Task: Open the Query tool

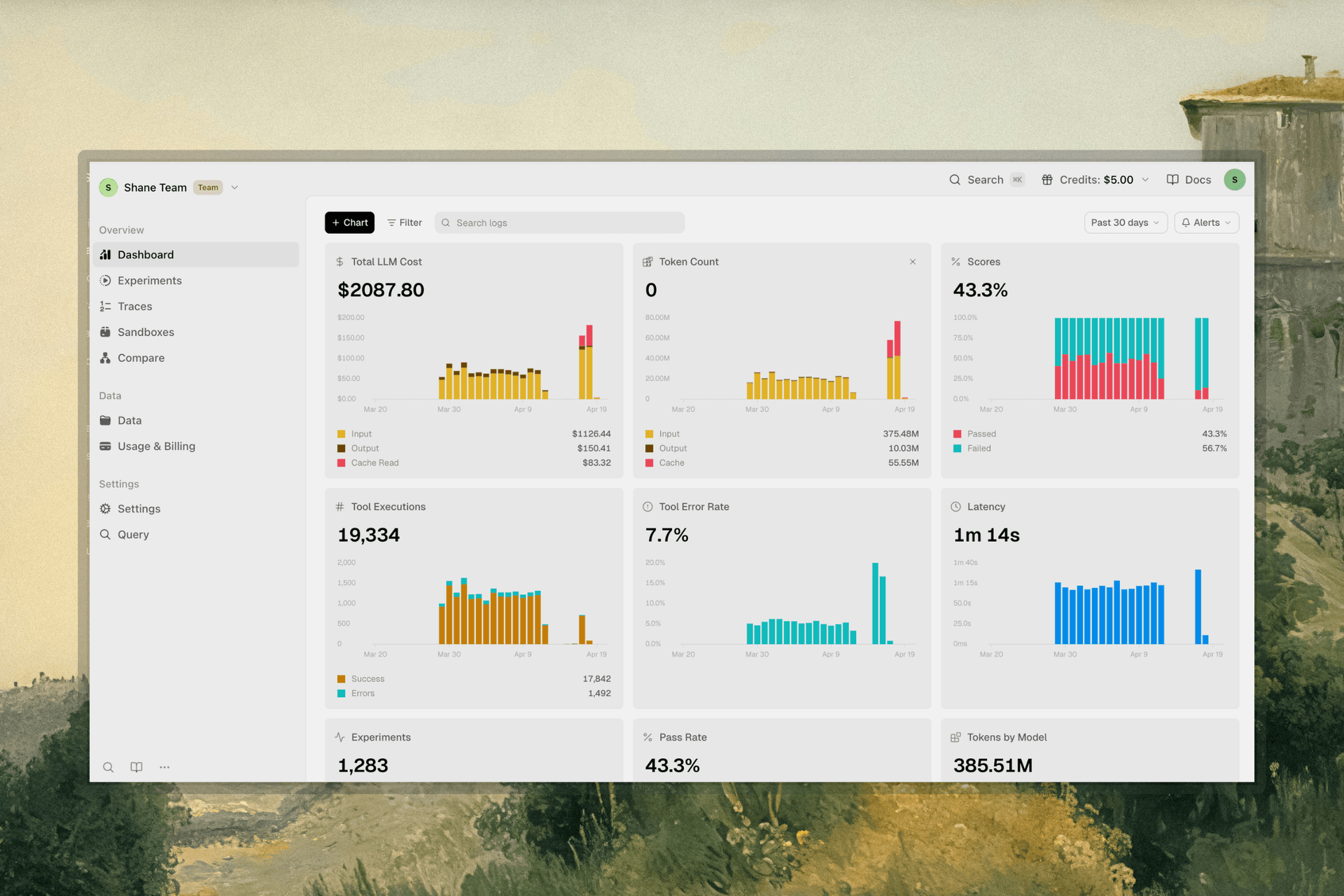Action: (x=133, y=534)
